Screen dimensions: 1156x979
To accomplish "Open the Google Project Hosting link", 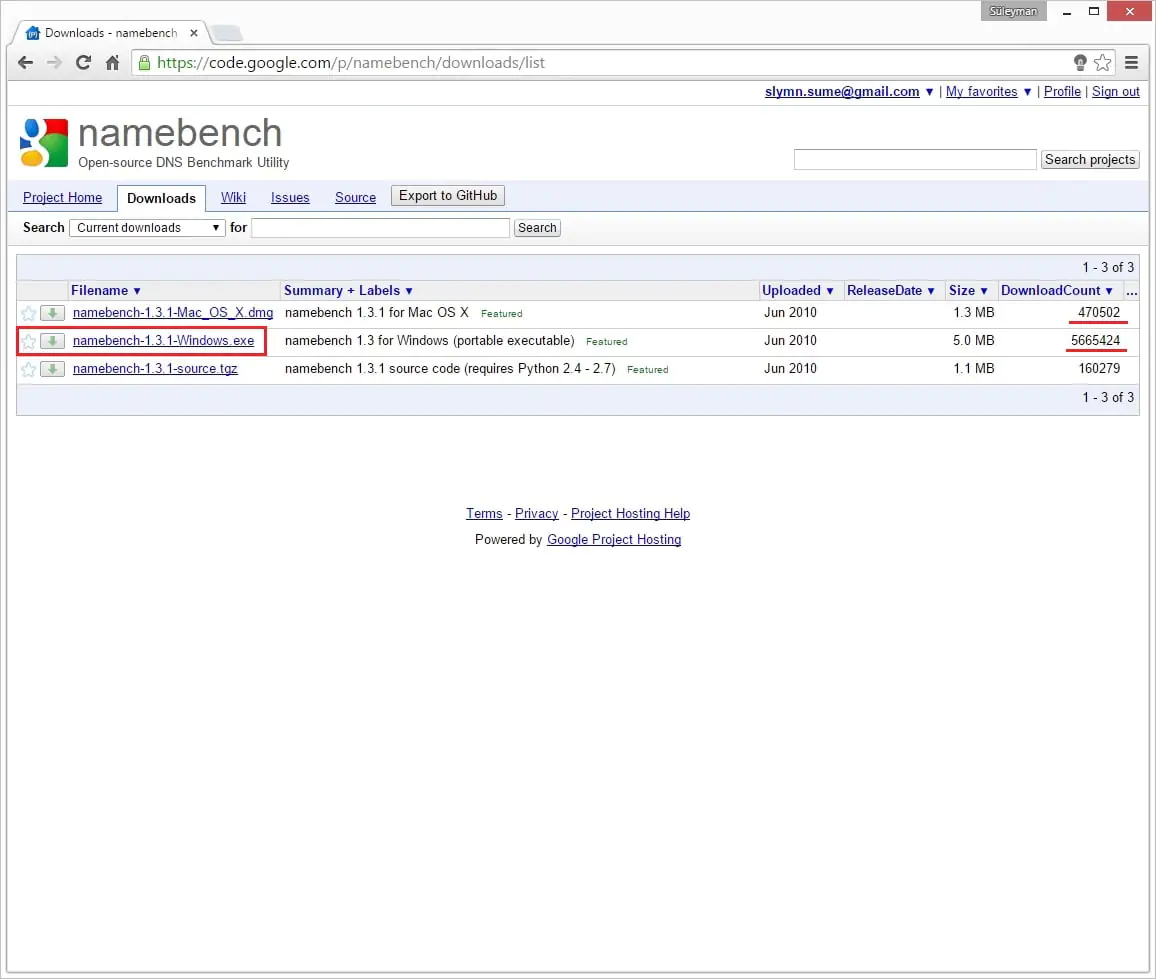I will (x=614, y=540).
